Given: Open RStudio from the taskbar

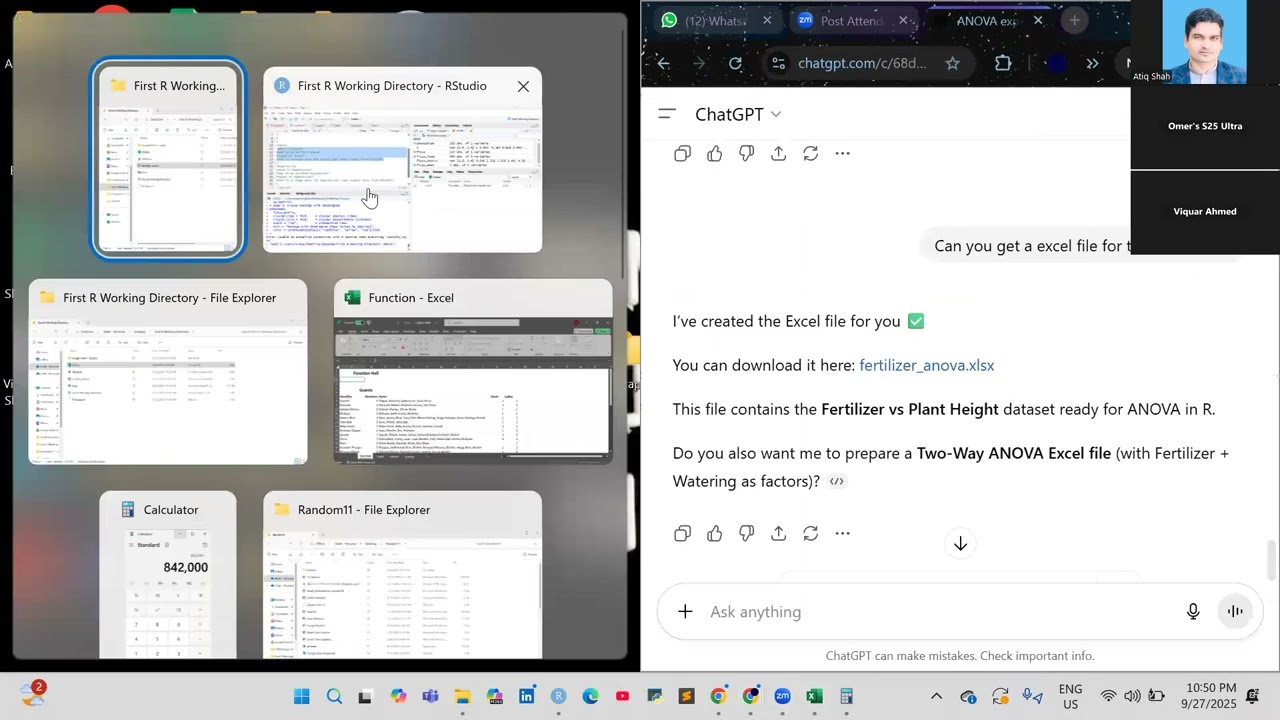Looking at the screenshot, I should coord(558,696).
